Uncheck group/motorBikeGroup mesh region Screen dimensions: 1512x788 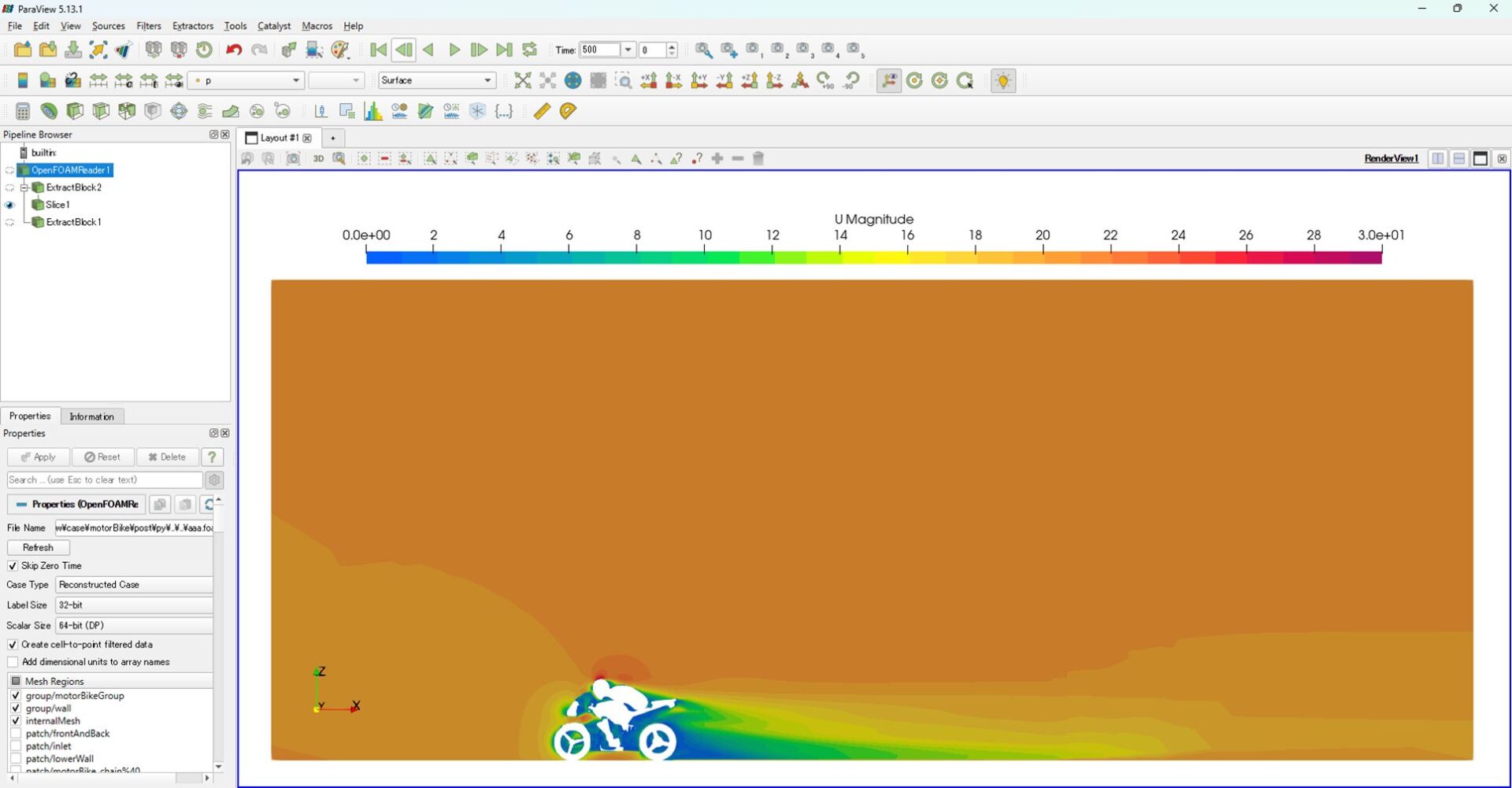click(16, 696)
